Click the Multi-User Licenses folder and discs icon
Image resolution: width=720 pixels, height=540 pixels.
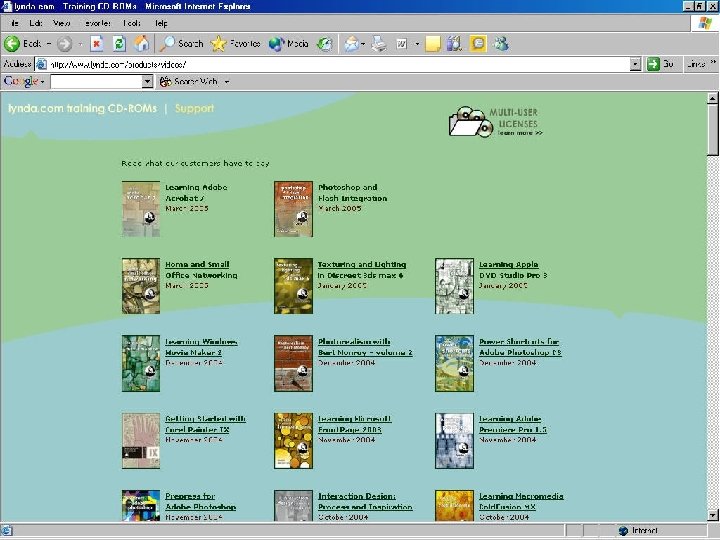[471, 122]
